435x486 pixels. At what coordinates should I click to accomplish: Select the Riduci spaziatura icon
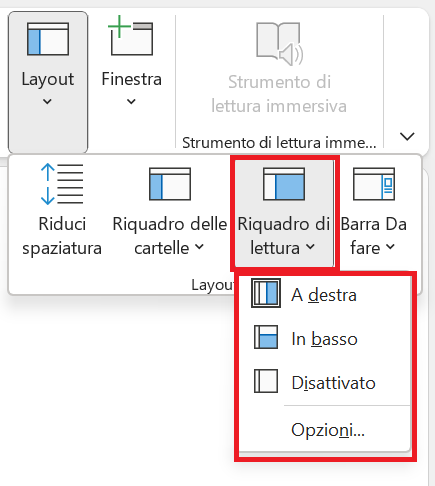(62, 184)
